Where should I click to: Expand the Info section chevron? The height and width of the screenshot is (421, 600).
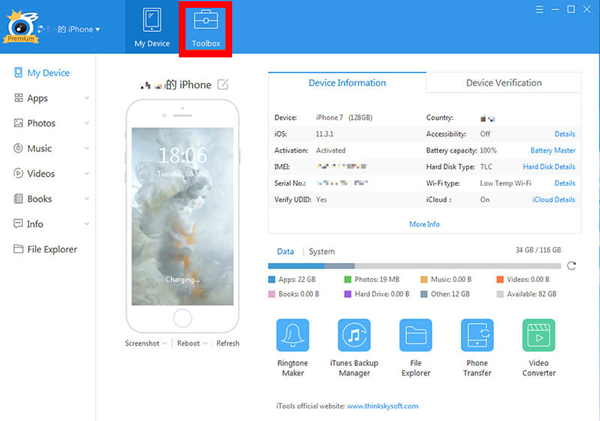[87, 224]
